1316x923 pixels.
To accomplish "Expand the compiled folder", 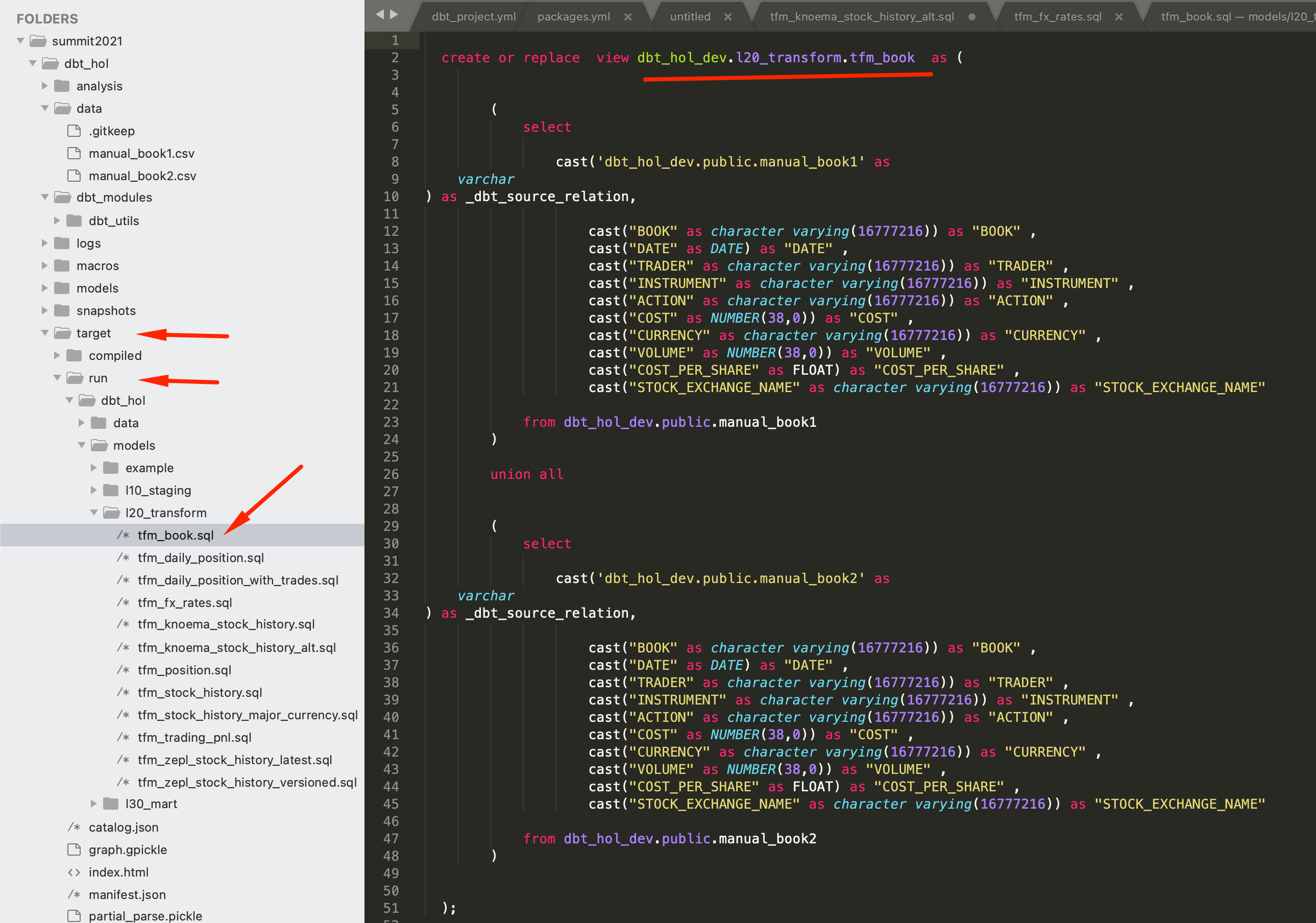I will [x=57, y=355].
